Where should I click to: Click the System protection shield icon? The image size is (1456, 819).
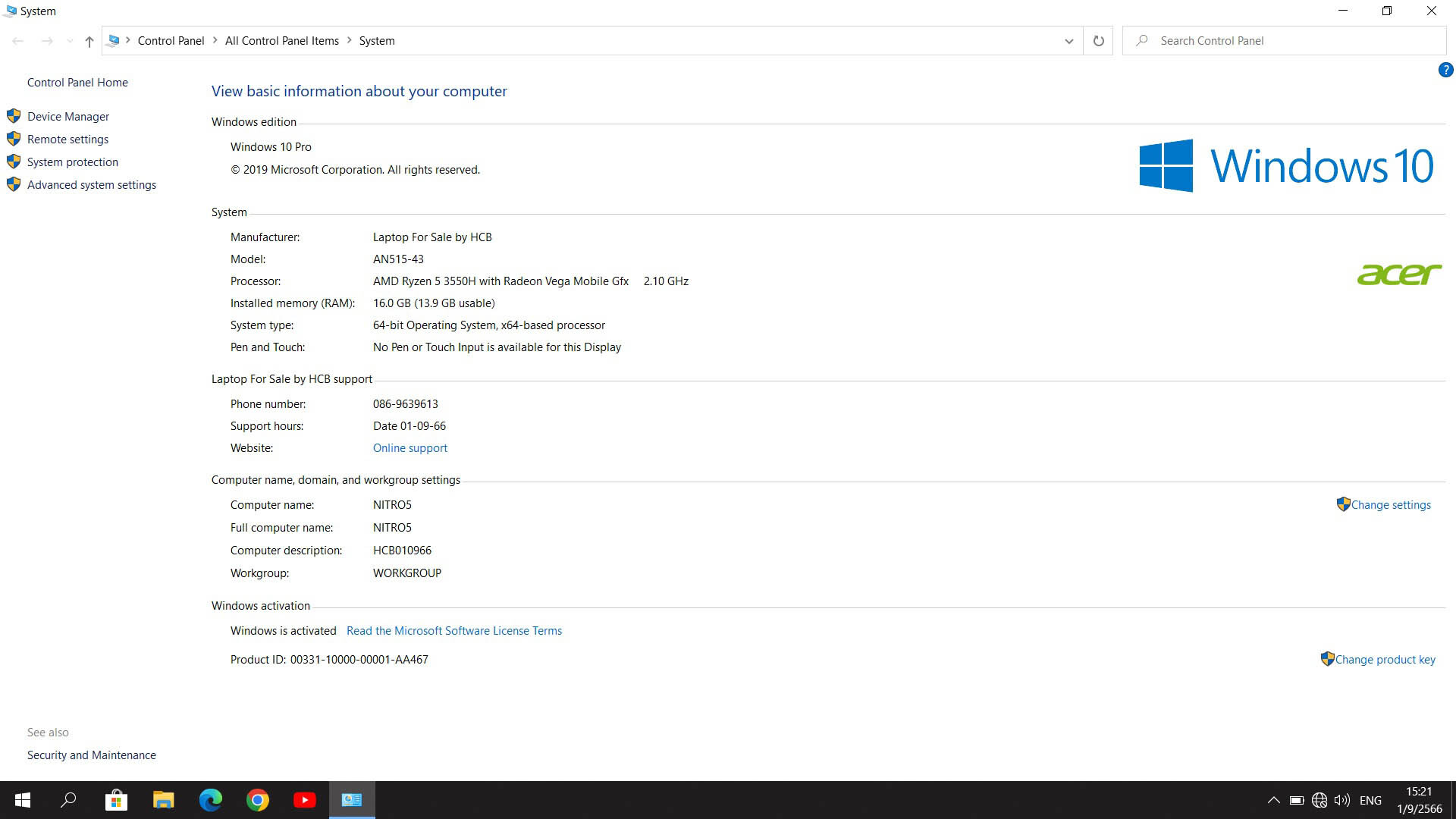point(14,162)
